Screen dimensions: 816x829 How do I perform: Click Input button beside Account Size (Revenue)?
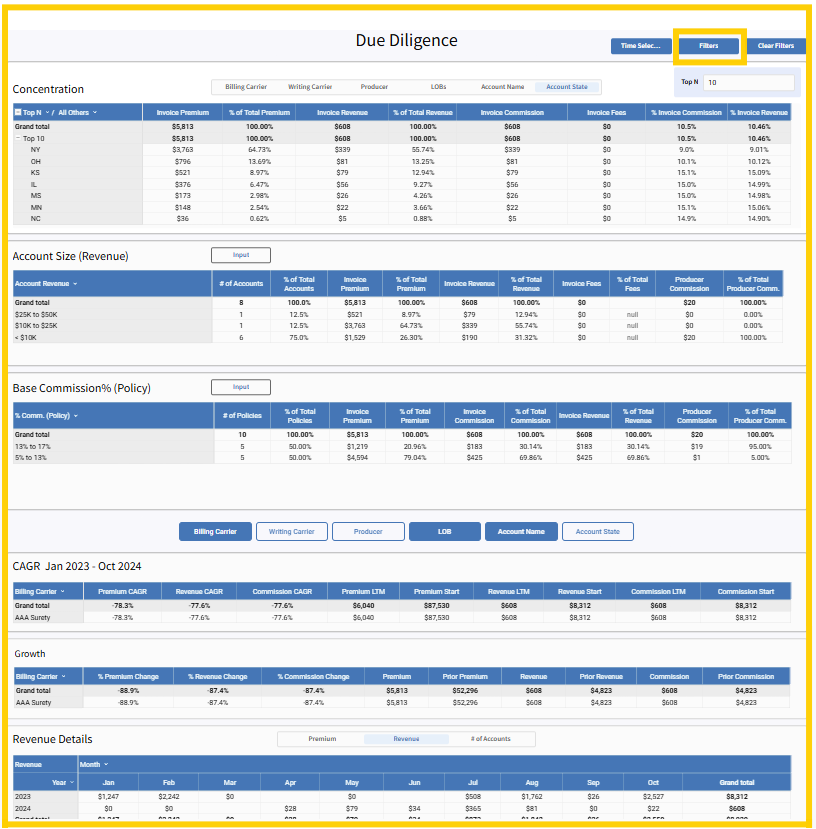[241, 255]
